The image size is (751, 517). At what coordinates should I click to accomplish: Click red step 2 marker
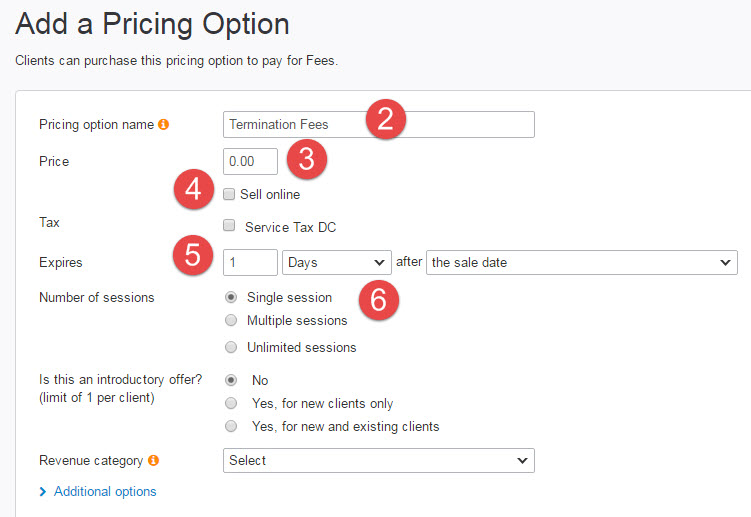(385, 123)
